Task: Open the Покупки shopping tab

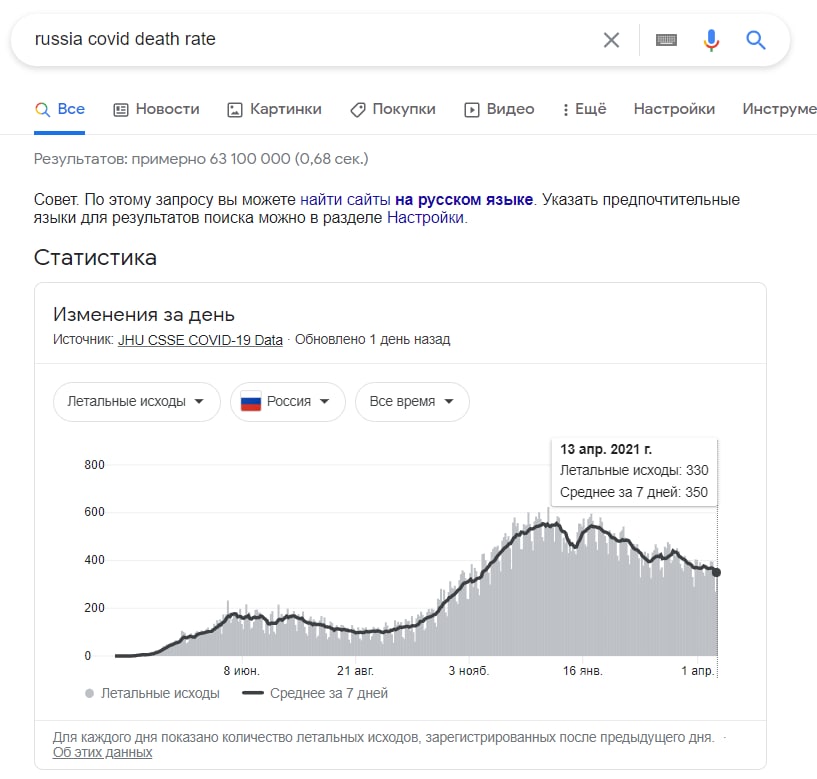Action: [x=393, y=109]
